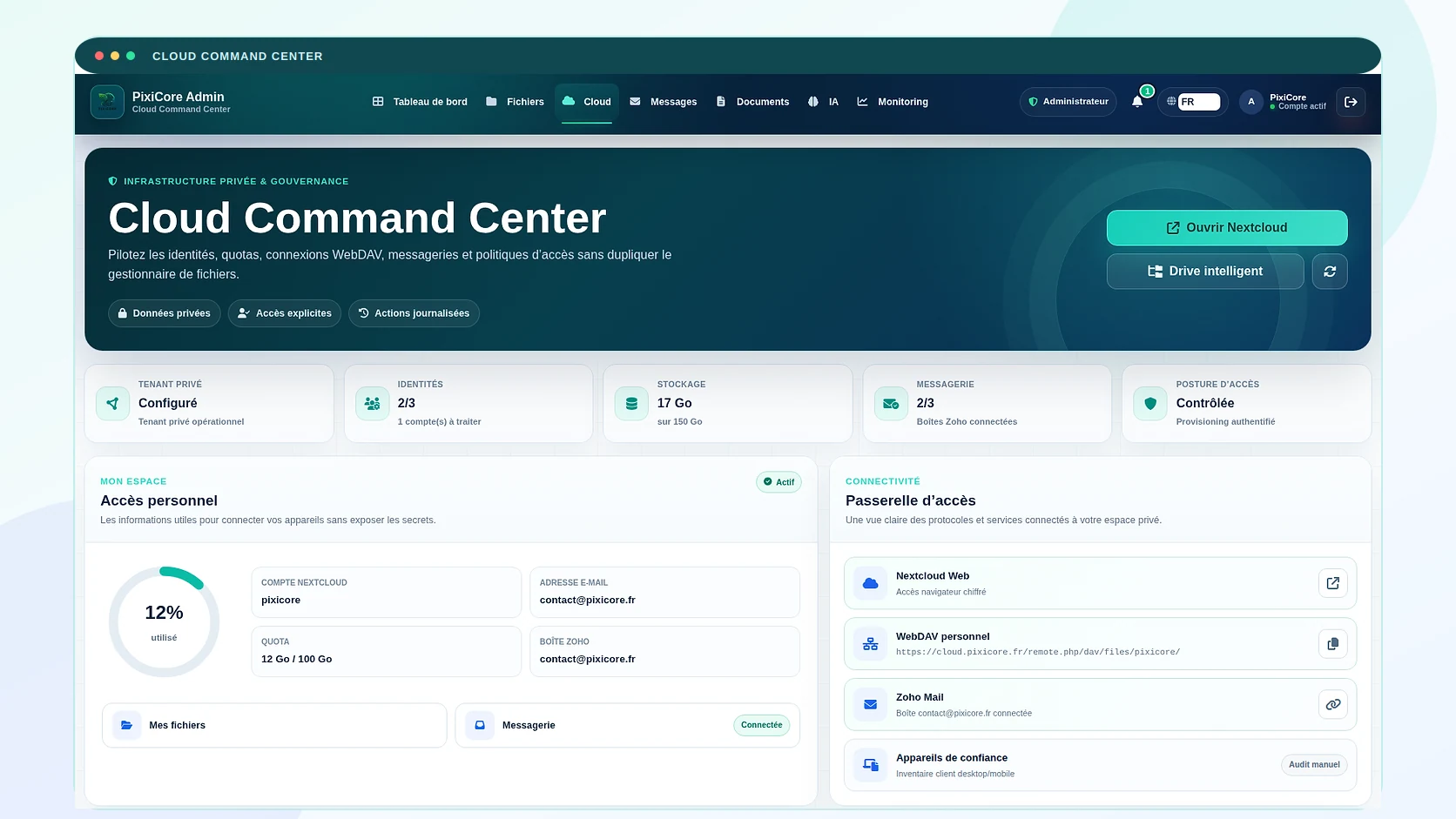Viewport: 1456px width, 819px height.
Task: Click the Zoho Mail envelope icon
Action: tap(870, 704)
